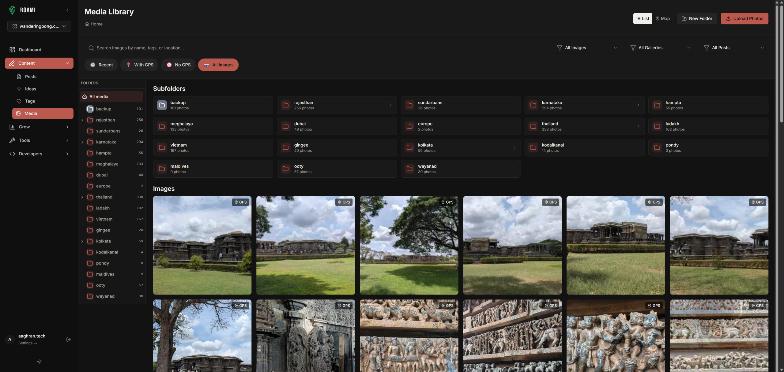Open the thailand subfolder card
Image resolution: width=784 pixels, height=372 pixels.
click(585, 126)
